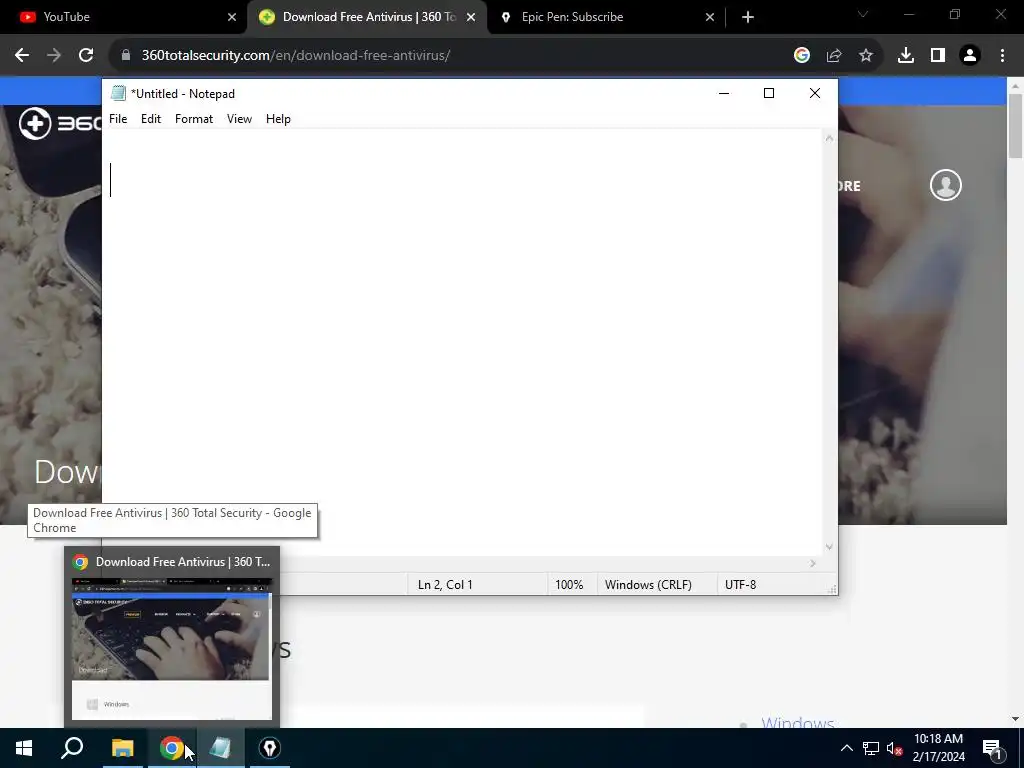The height and width of the screenshot is (768, 1024).
Task: Open Notepad Edit menu
Action: (151, 119)
